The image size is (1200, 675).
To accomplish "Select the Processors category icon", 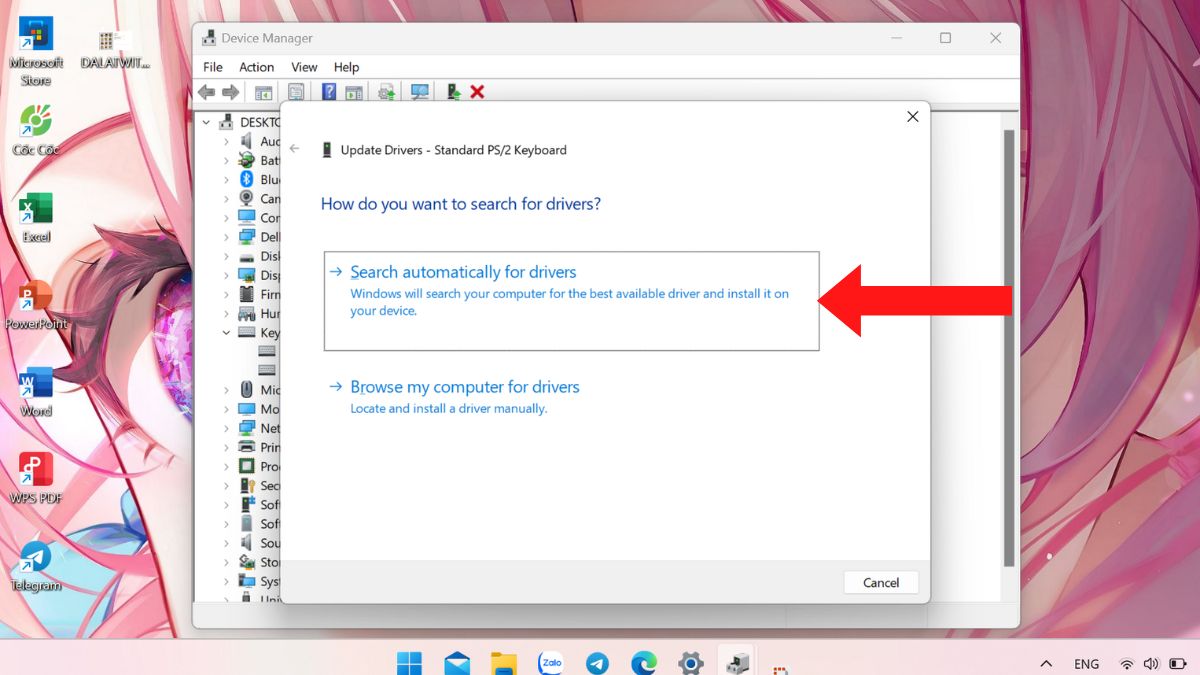I will click(x=247, y=466).
